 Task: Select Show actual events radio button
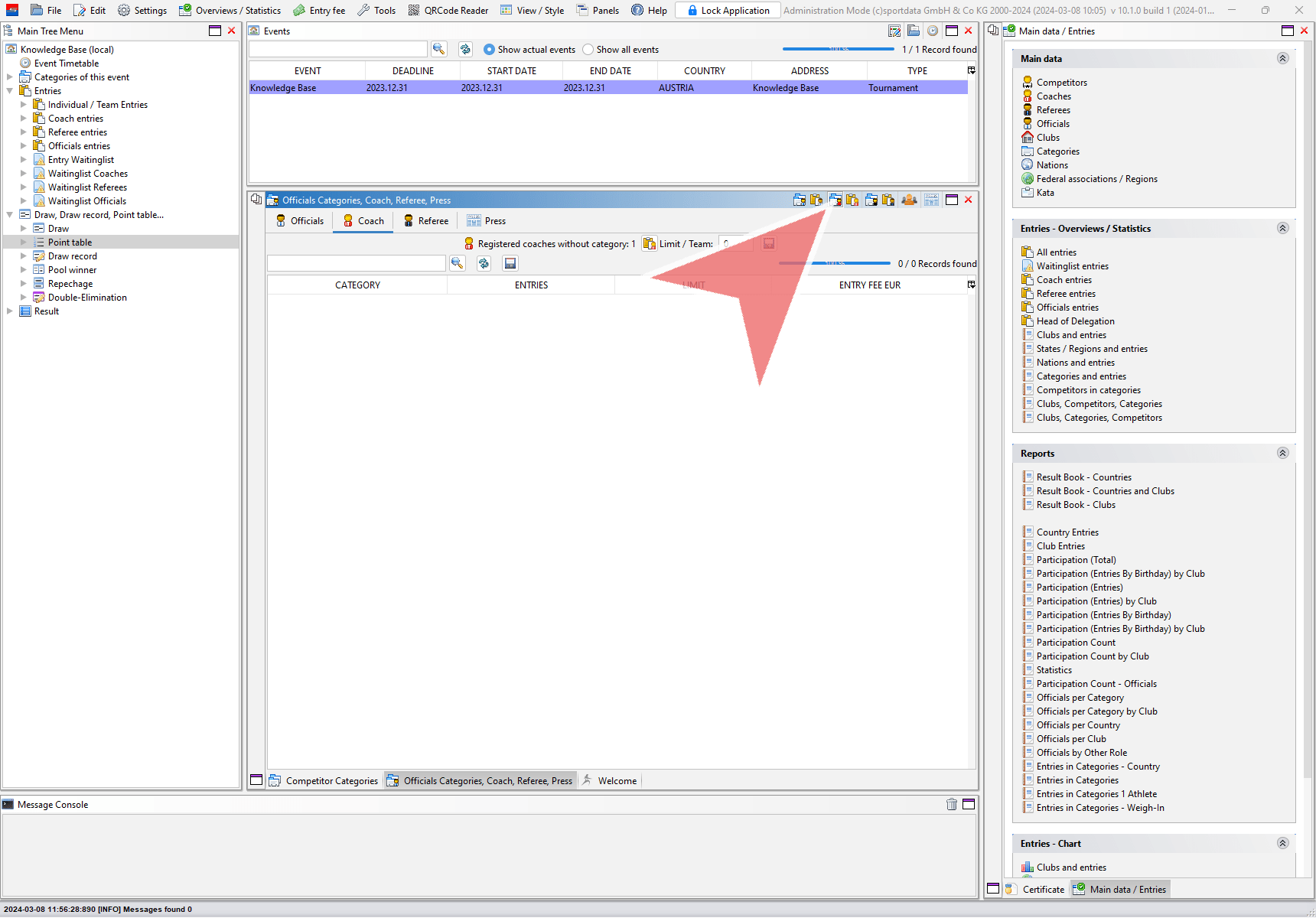point(490,50)
